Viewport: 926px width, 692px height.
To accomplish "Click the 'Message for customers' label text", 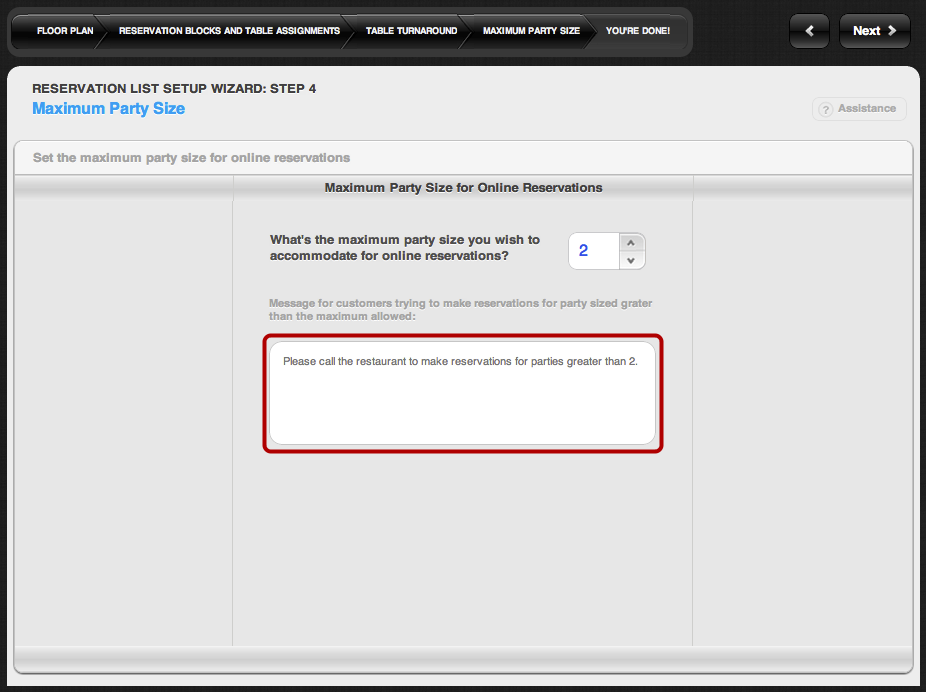I will tap(460, 309).
